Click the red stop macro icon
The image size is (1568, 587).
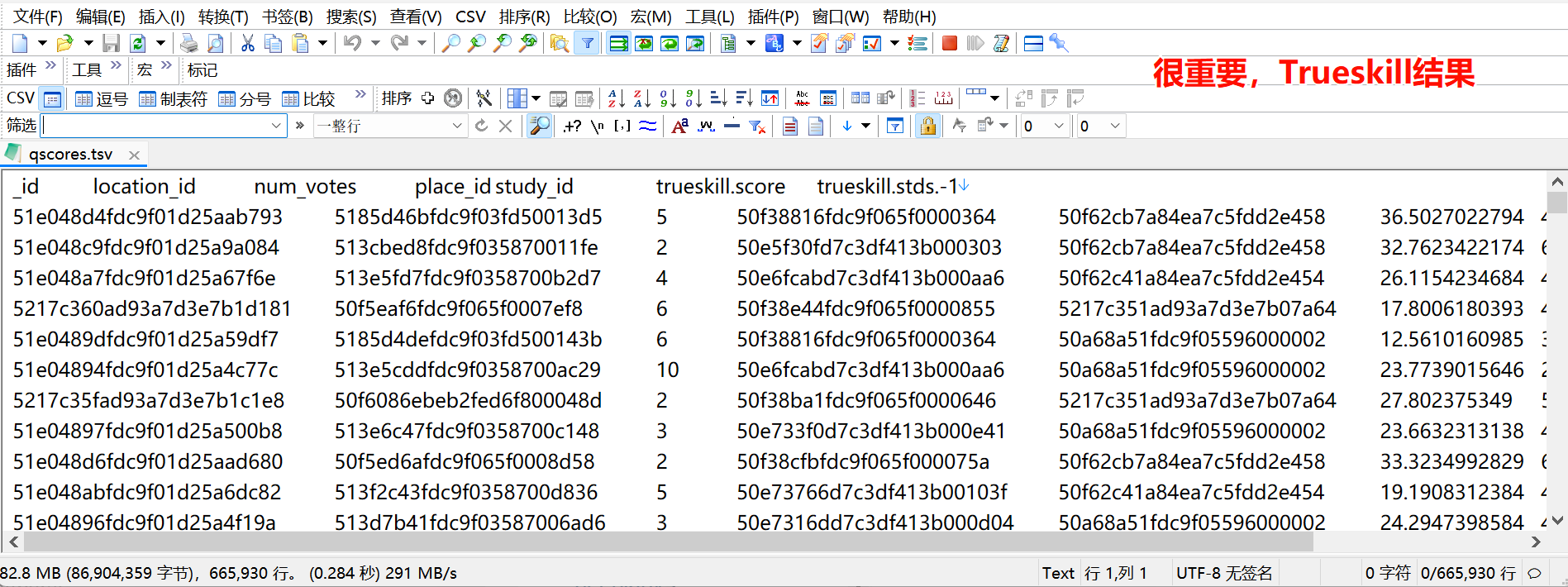950,44
